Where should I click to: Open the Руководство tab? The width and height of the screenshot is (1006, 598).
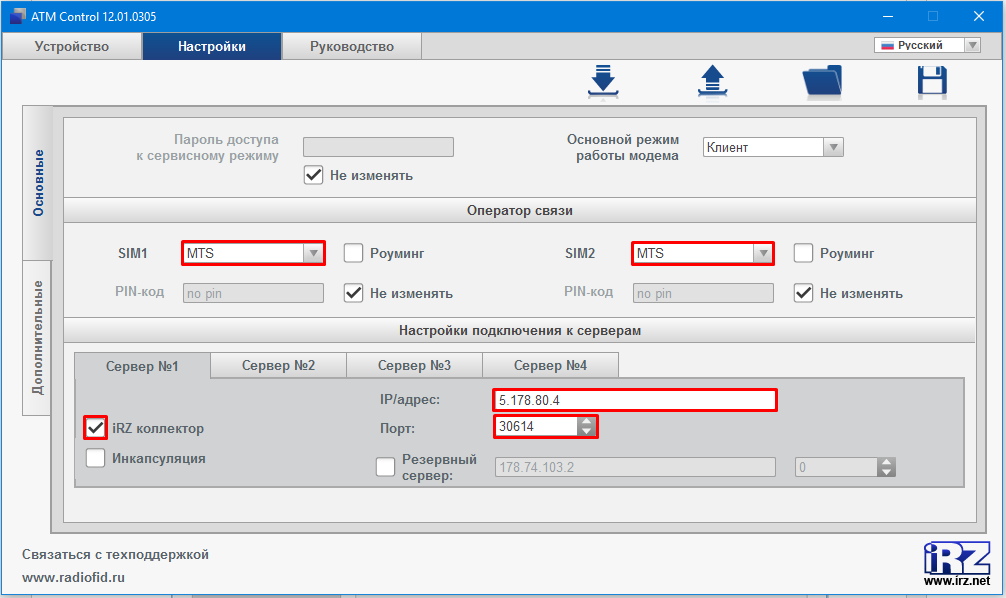[x=352, y=46]
